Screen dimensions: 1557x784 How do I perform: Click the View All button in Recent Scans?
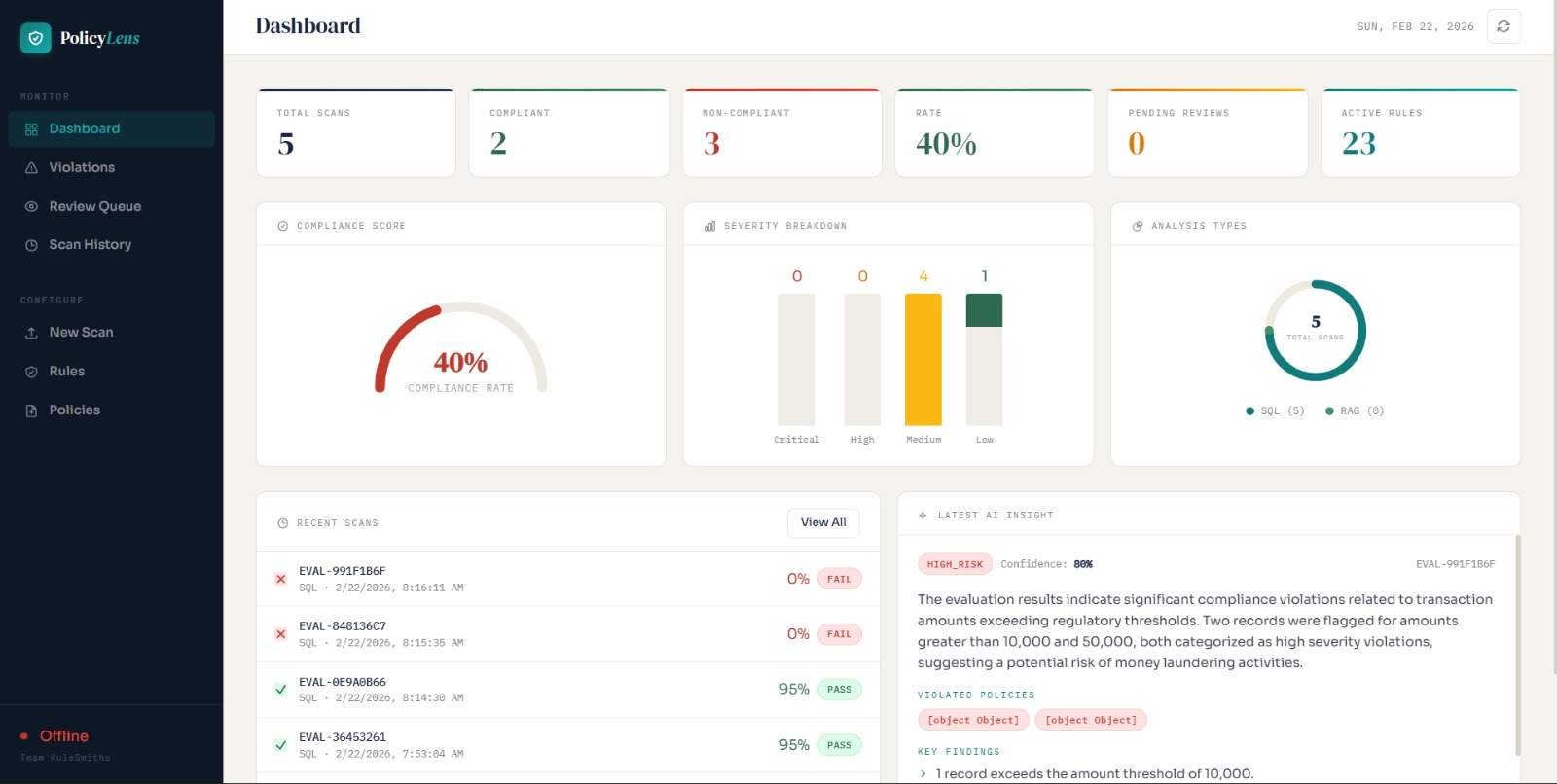point(822,522)
